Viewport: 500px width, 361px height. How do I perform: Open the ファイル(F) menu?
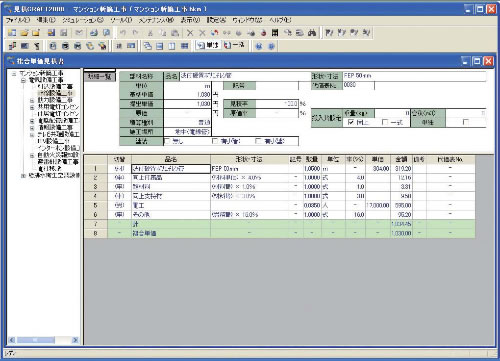[18, 20]
